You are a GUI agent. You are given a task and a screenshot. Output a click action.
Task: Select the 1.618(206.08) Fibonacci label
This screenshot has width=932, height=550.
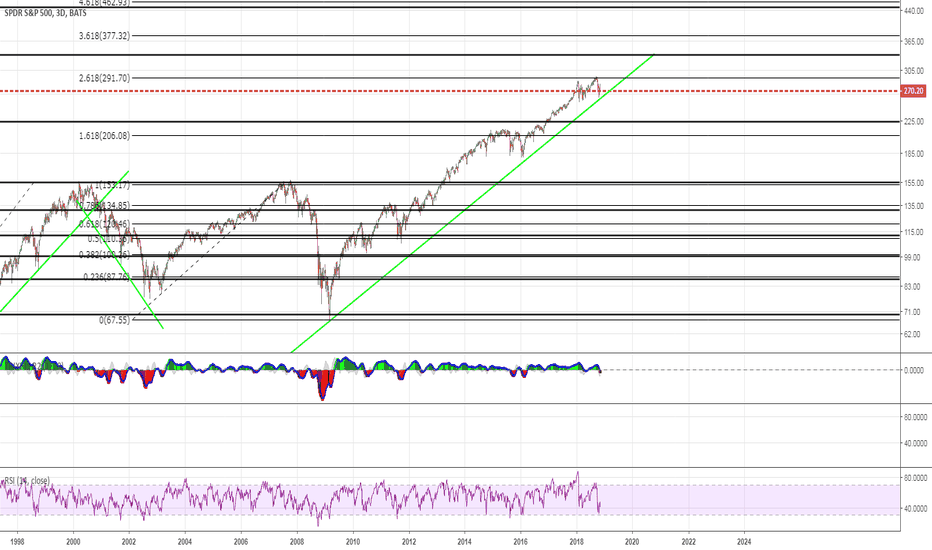(104, 136)
